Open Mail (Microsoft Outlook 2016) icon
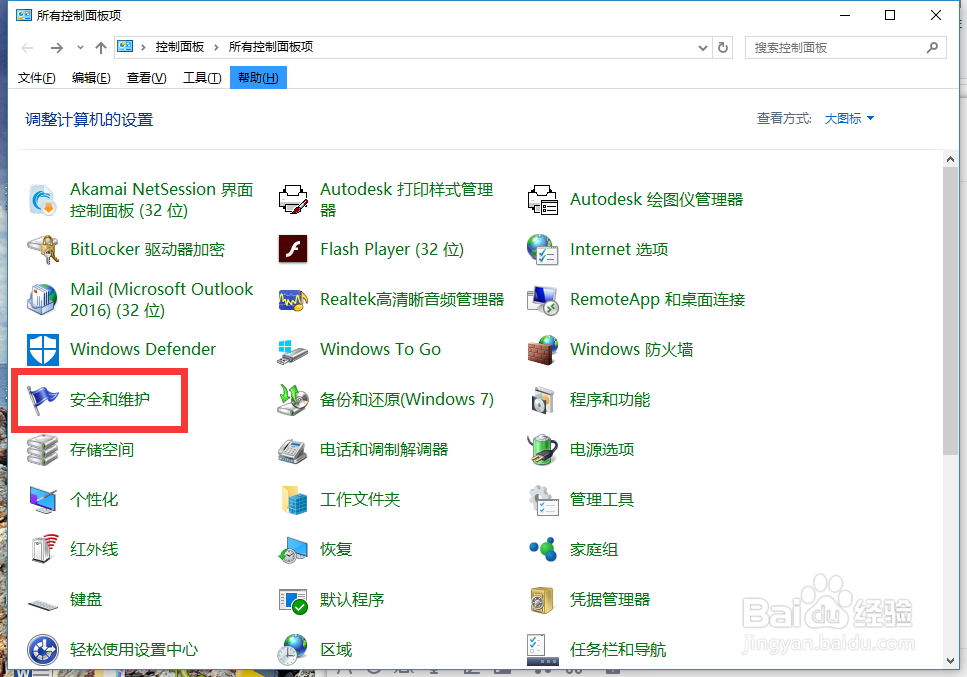This screenshot has width=967, height=677. (43, 299)
